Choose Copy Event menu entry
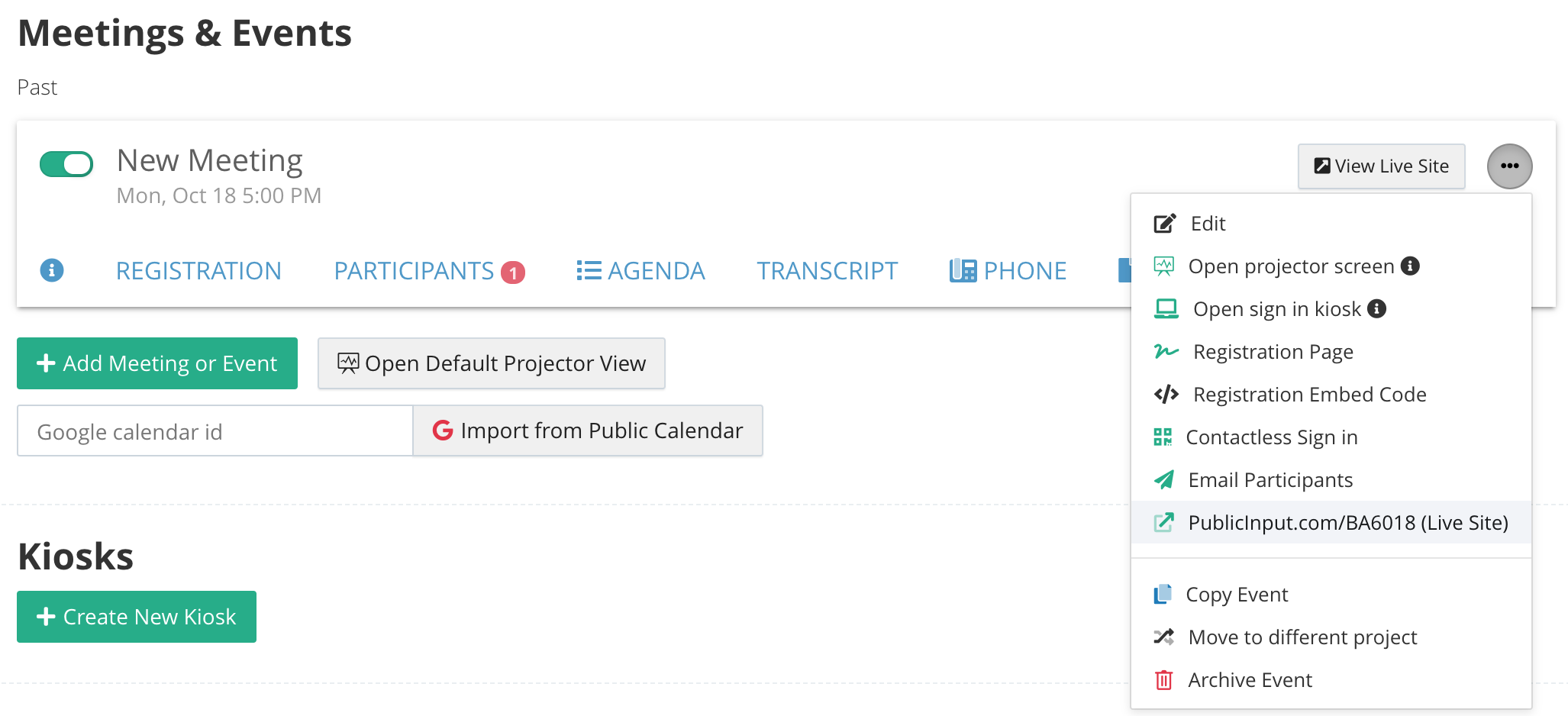The image size is (1568, 716). (1236, 595)
